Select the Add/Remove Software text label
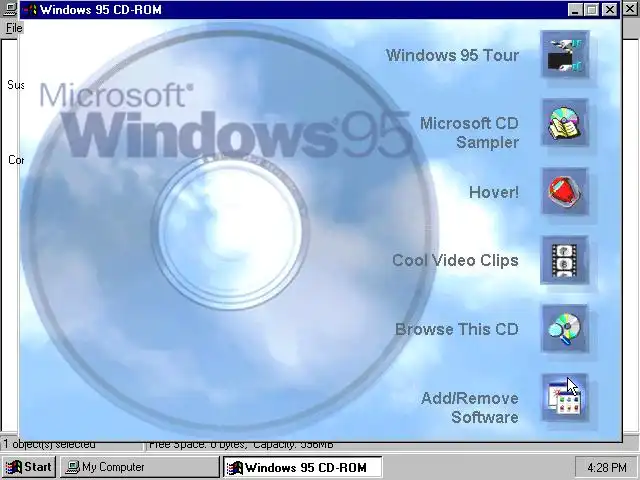The image size is (640, 480). (470, 408)
